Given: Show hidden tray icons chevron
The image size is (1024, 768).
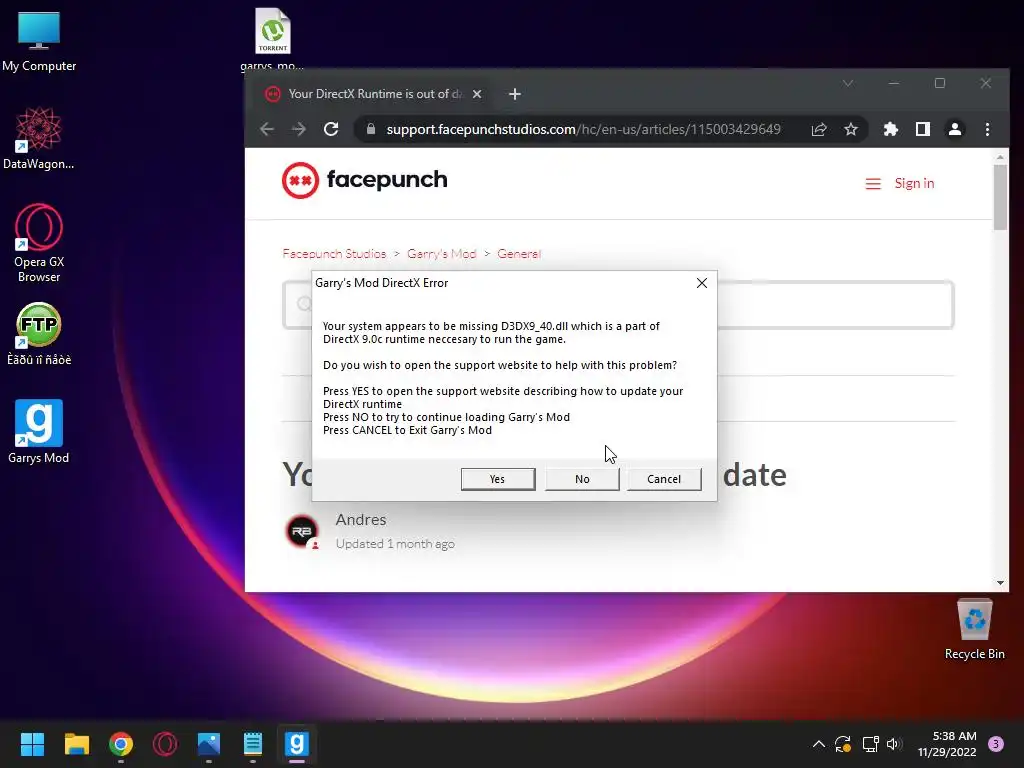Looking at the screenshot, I should tap(818, 744).
